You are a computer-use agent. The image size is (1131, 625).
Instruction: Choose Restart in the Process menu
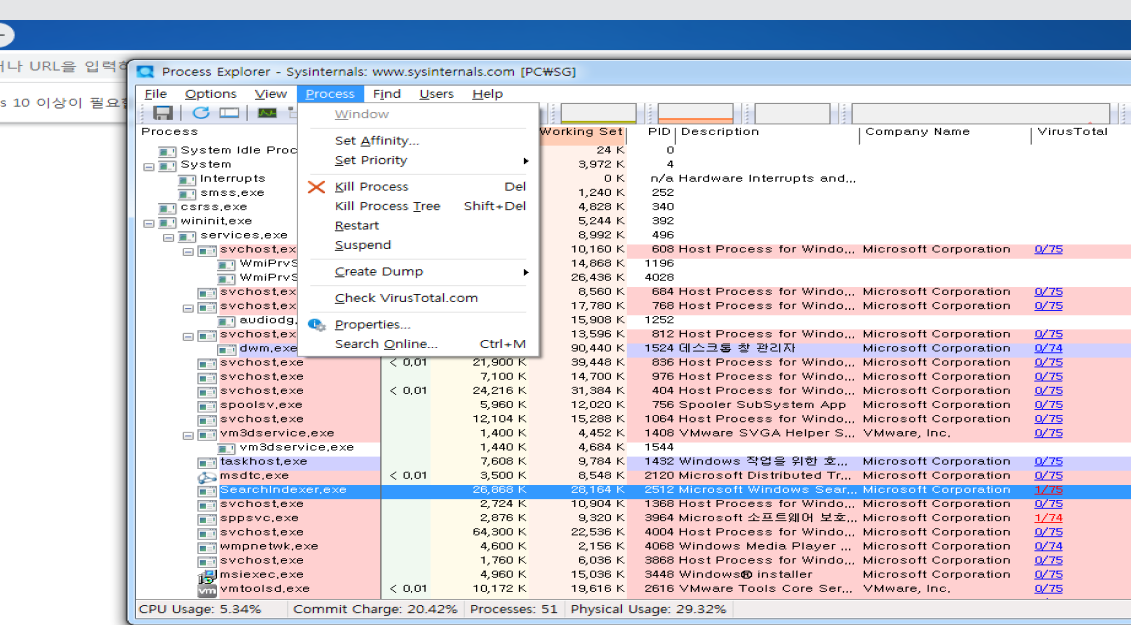418,225
